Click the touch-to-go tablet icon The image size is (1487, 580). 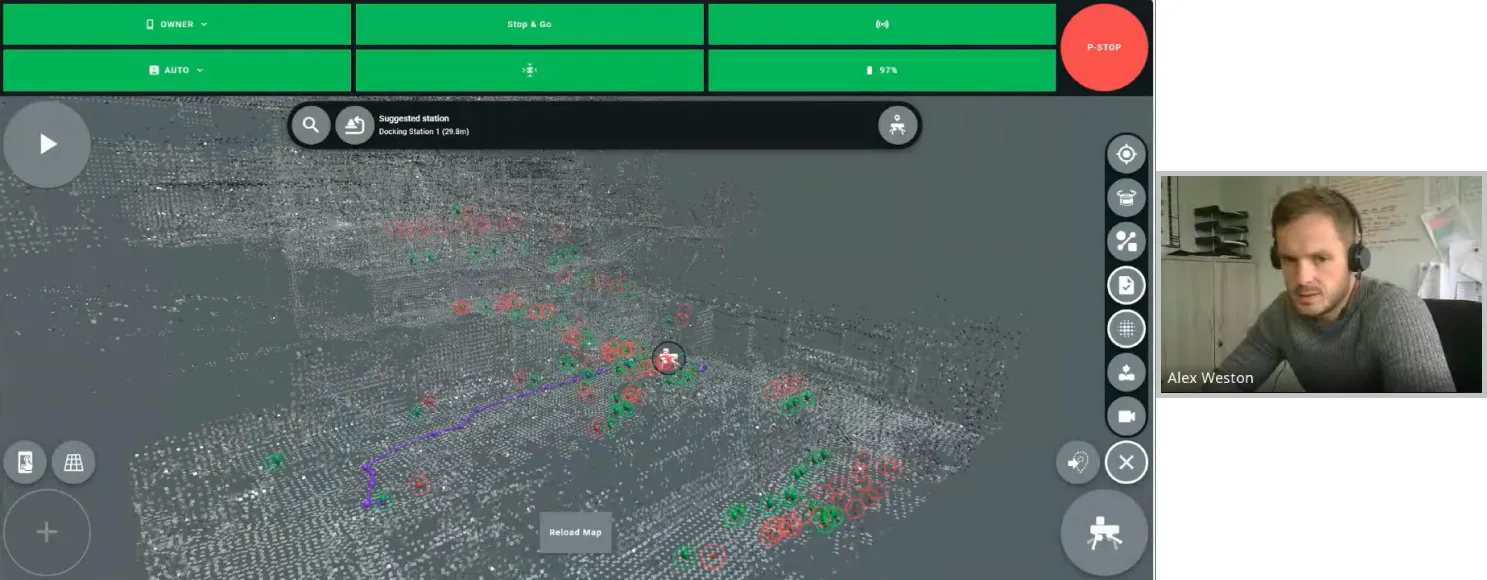(25, 462)
